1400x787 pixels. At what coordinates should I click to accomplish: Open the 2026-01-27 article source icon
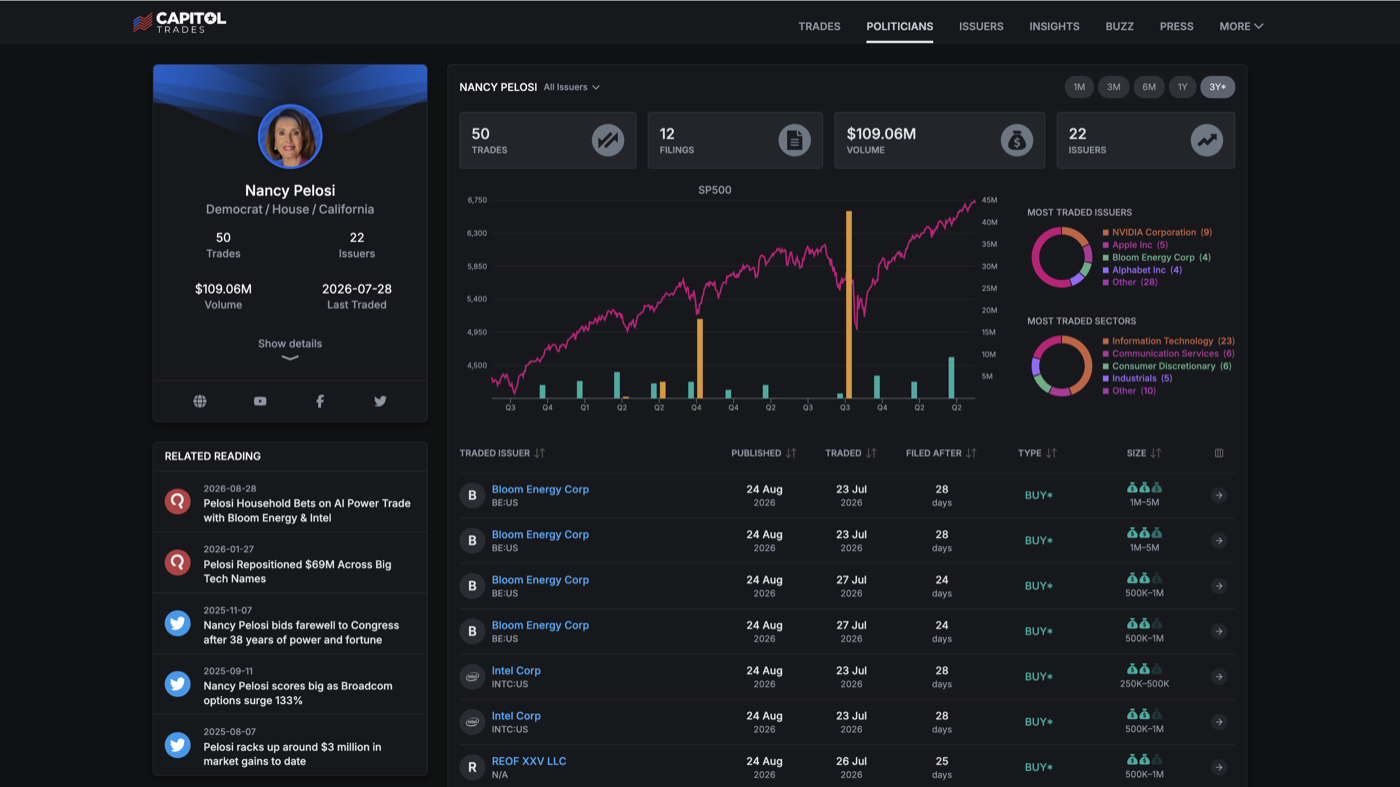178,563
